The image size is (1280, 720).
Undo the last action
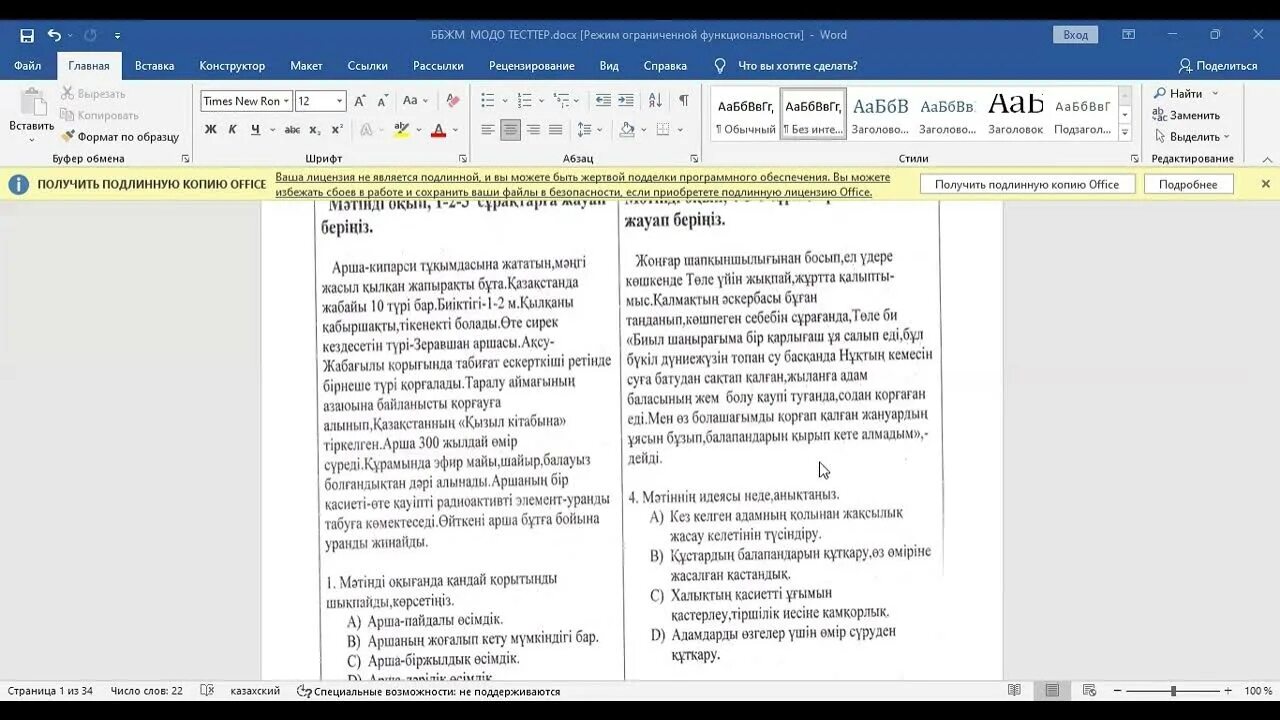(x=54, y=35)
